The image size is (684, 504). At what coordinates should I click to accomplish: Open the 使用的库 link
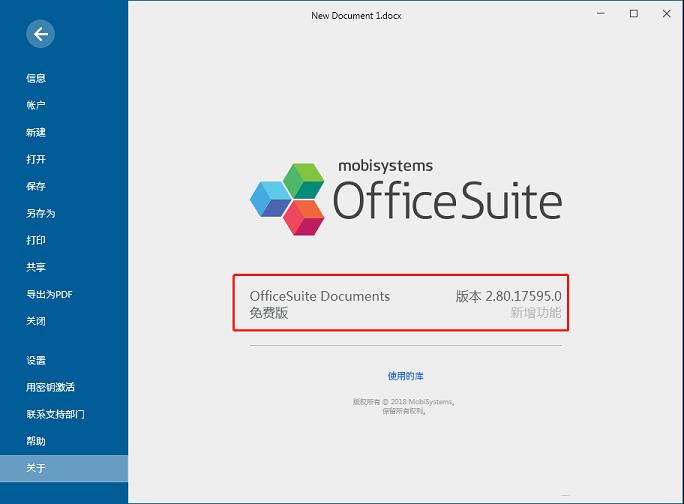pos(406,376)
